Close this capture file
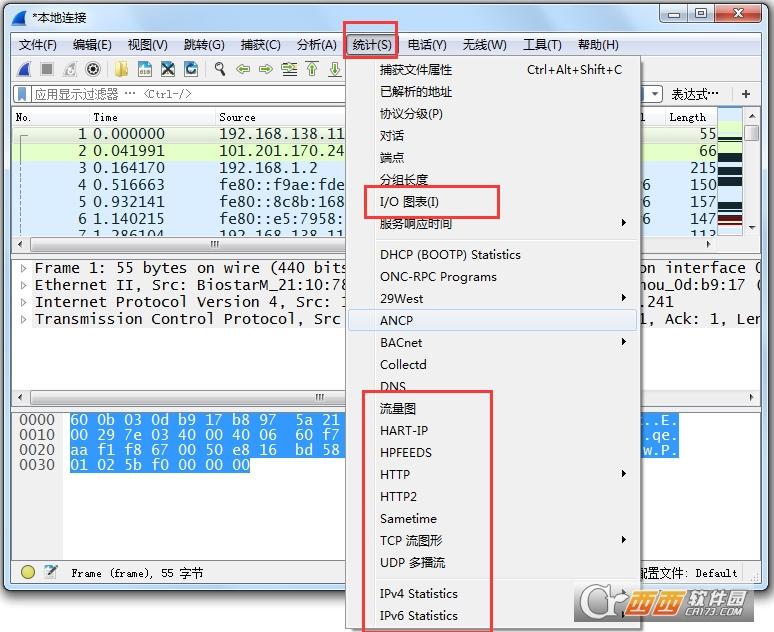 [x=168, y=69]
